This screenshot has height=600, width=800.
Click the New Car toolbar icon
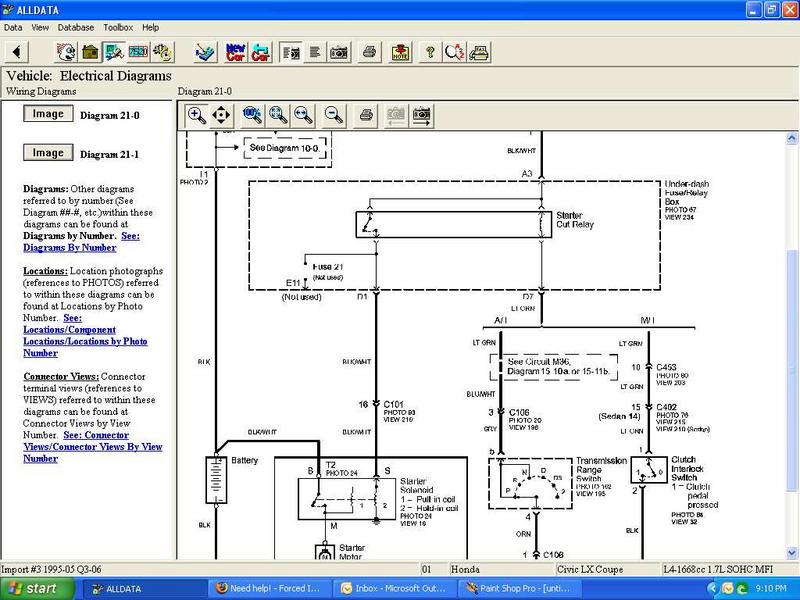click(236, 51)
